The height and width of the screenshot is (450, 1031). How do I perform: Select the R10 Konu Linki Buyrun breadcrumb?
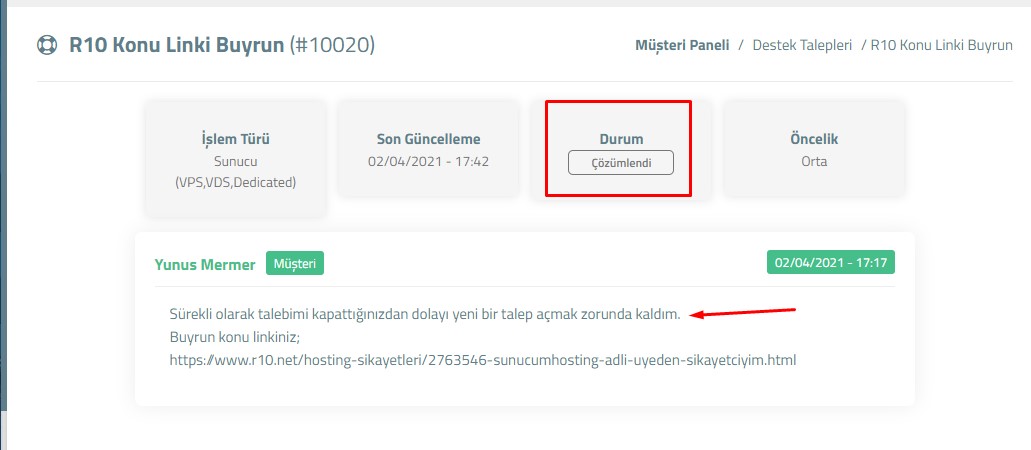pyautogui.click(x=942, y=45)
